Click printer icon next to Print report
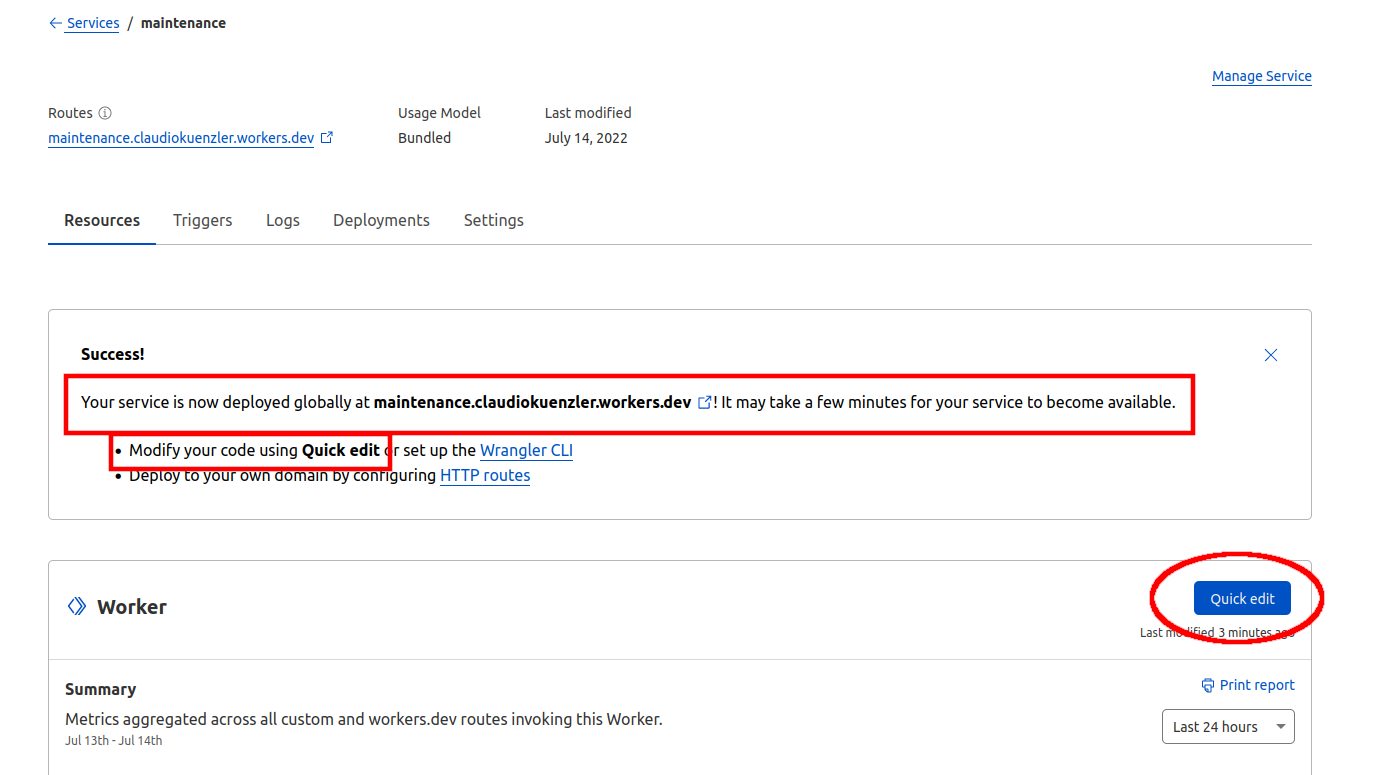Viewport: 1373px width, 775px height. pos(1208,685)
